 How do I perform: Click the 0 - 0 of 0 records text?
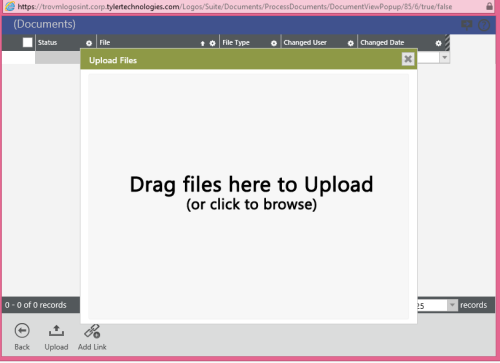coord(36,305)
